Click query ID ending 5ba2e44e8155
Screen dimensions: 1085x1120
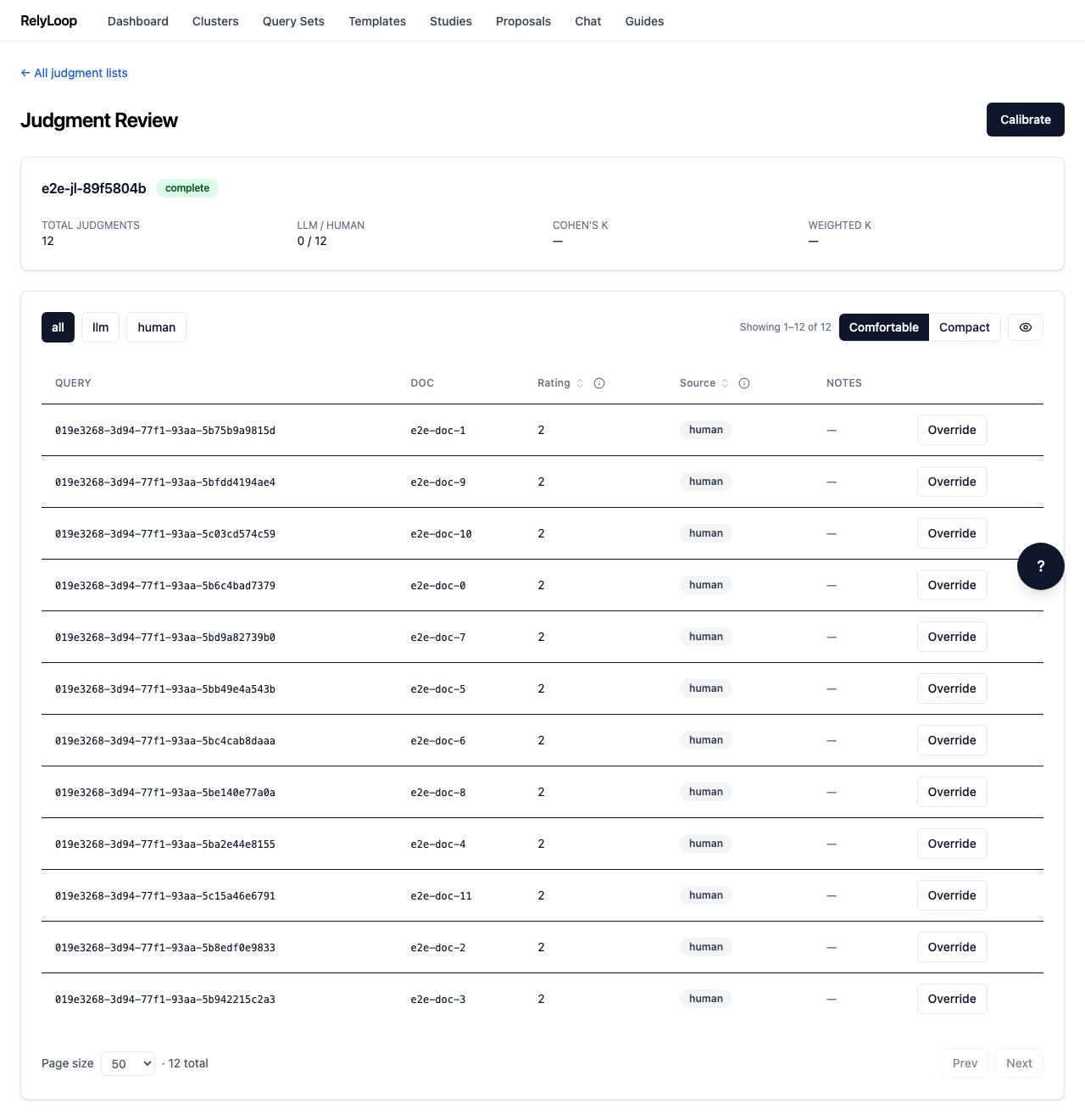[165, 844]
